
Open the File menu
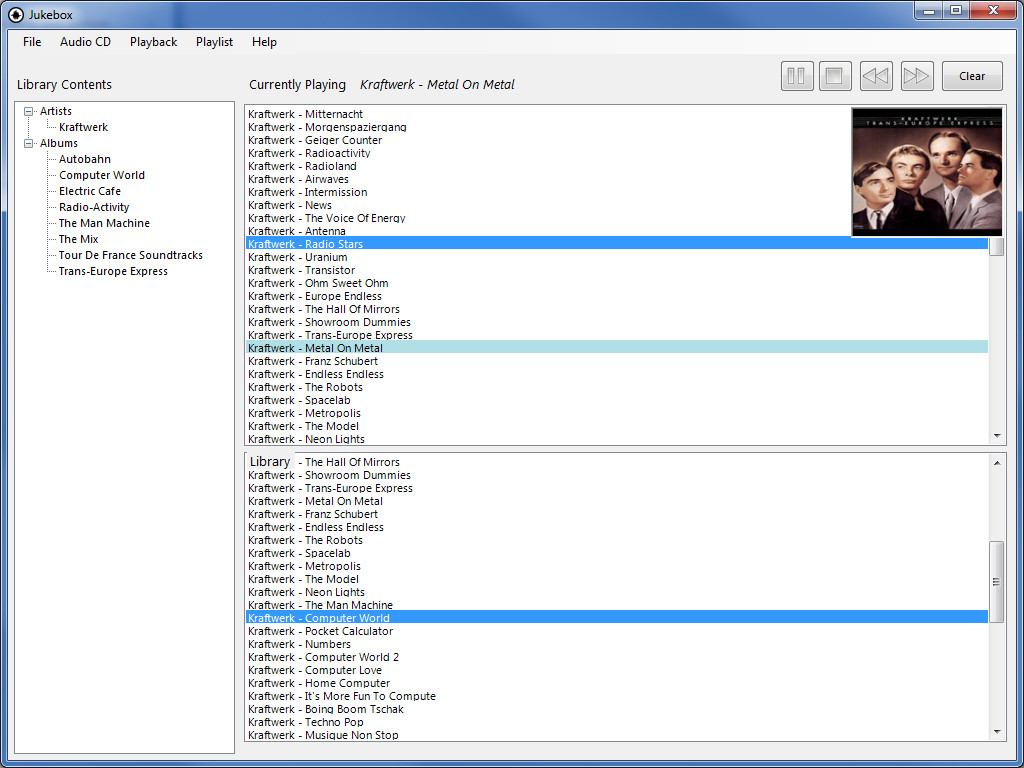32,42
